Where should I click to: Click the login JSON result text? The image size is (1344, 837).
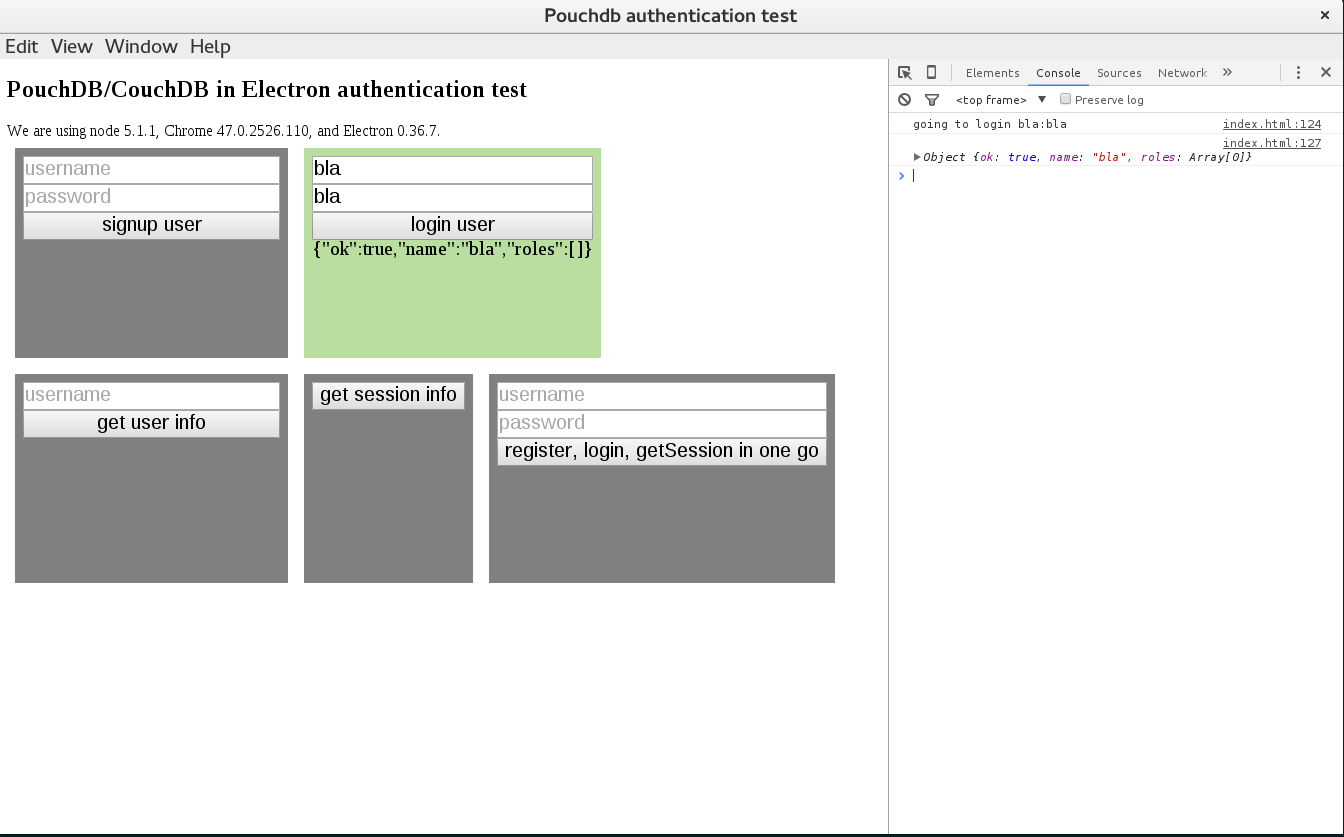tap(453, 249)
